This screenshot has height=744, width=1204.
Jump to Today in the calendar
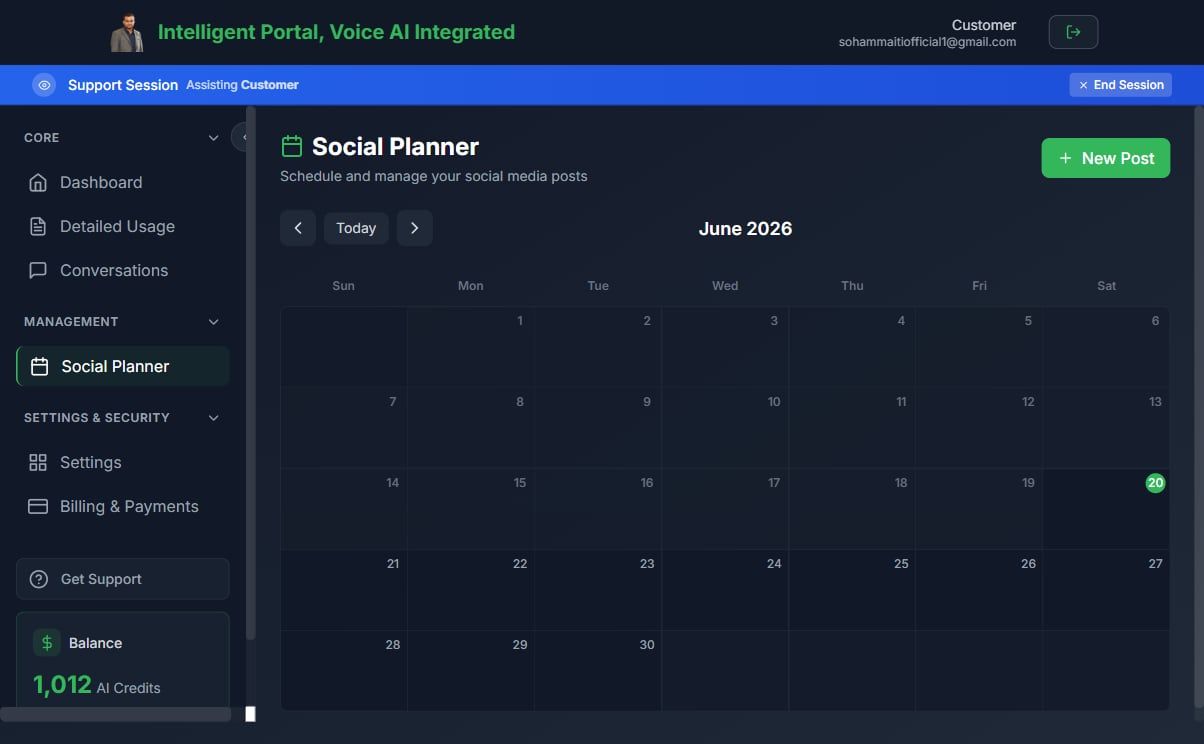(x=356, y=228)
